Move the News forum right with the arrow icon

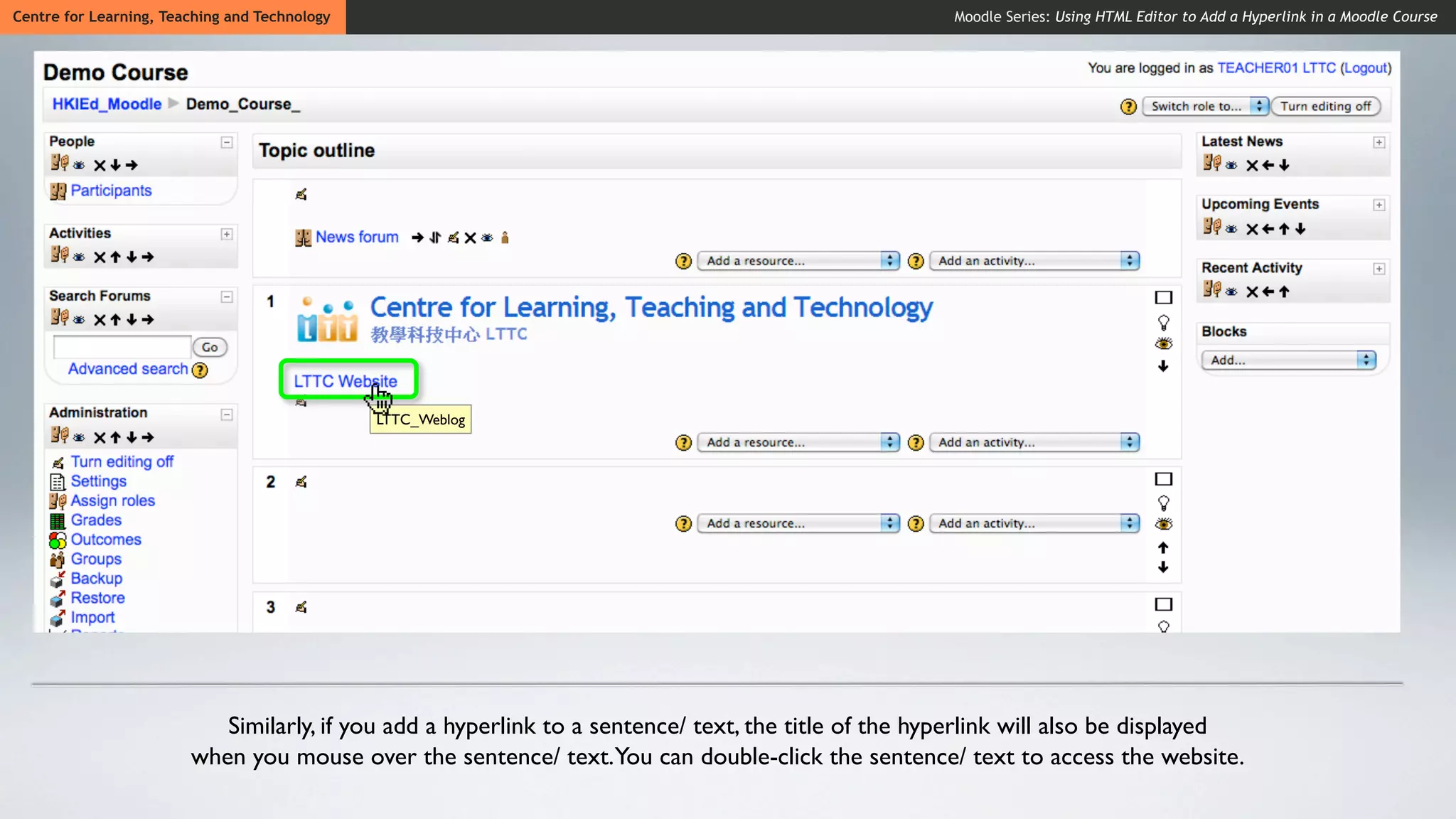coord(417,237)
